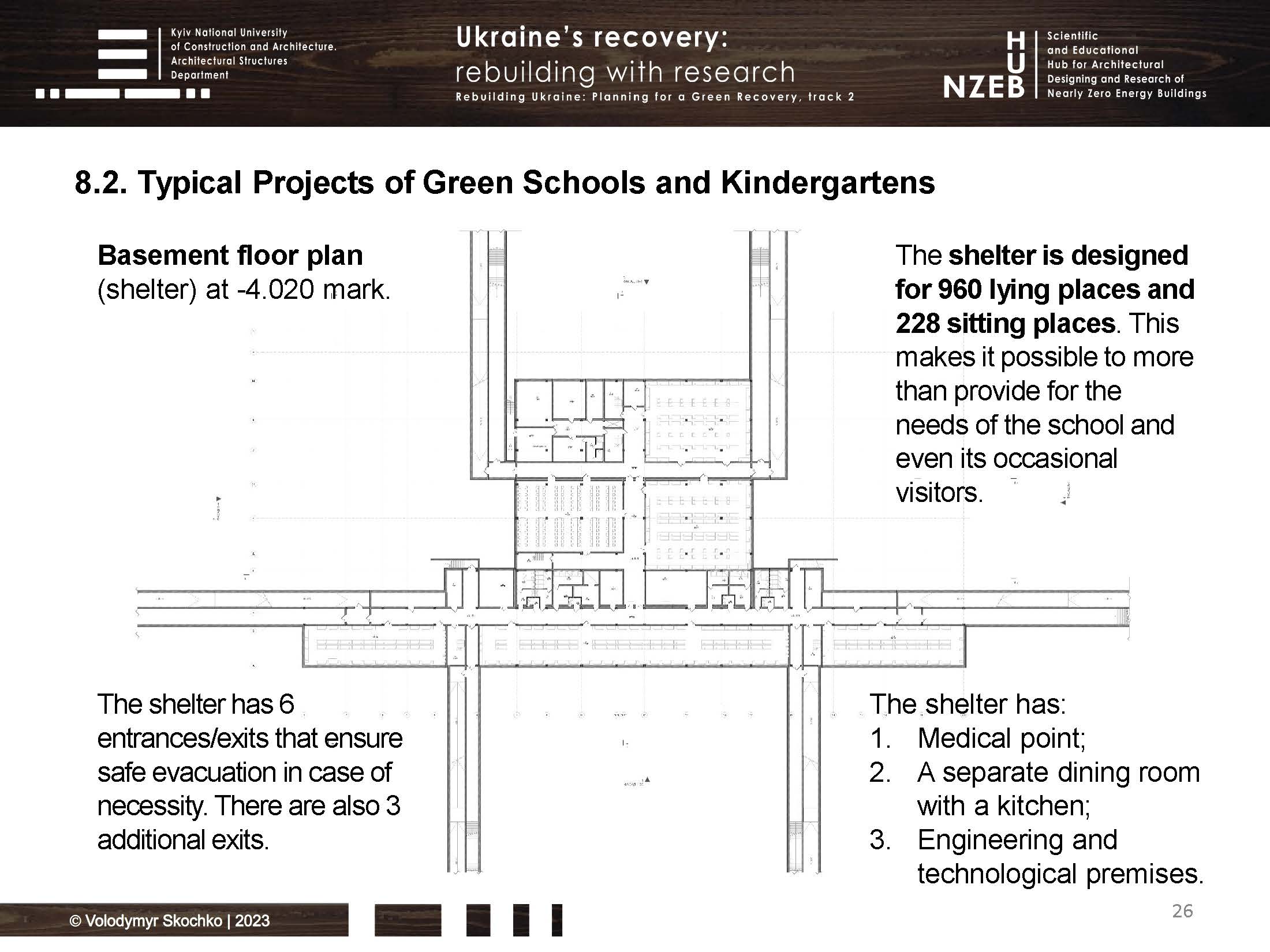The width and height of the screenshot is (1270, 952).
Task: Click "needs of the school and" line
Action: [x=1035, y=425]
